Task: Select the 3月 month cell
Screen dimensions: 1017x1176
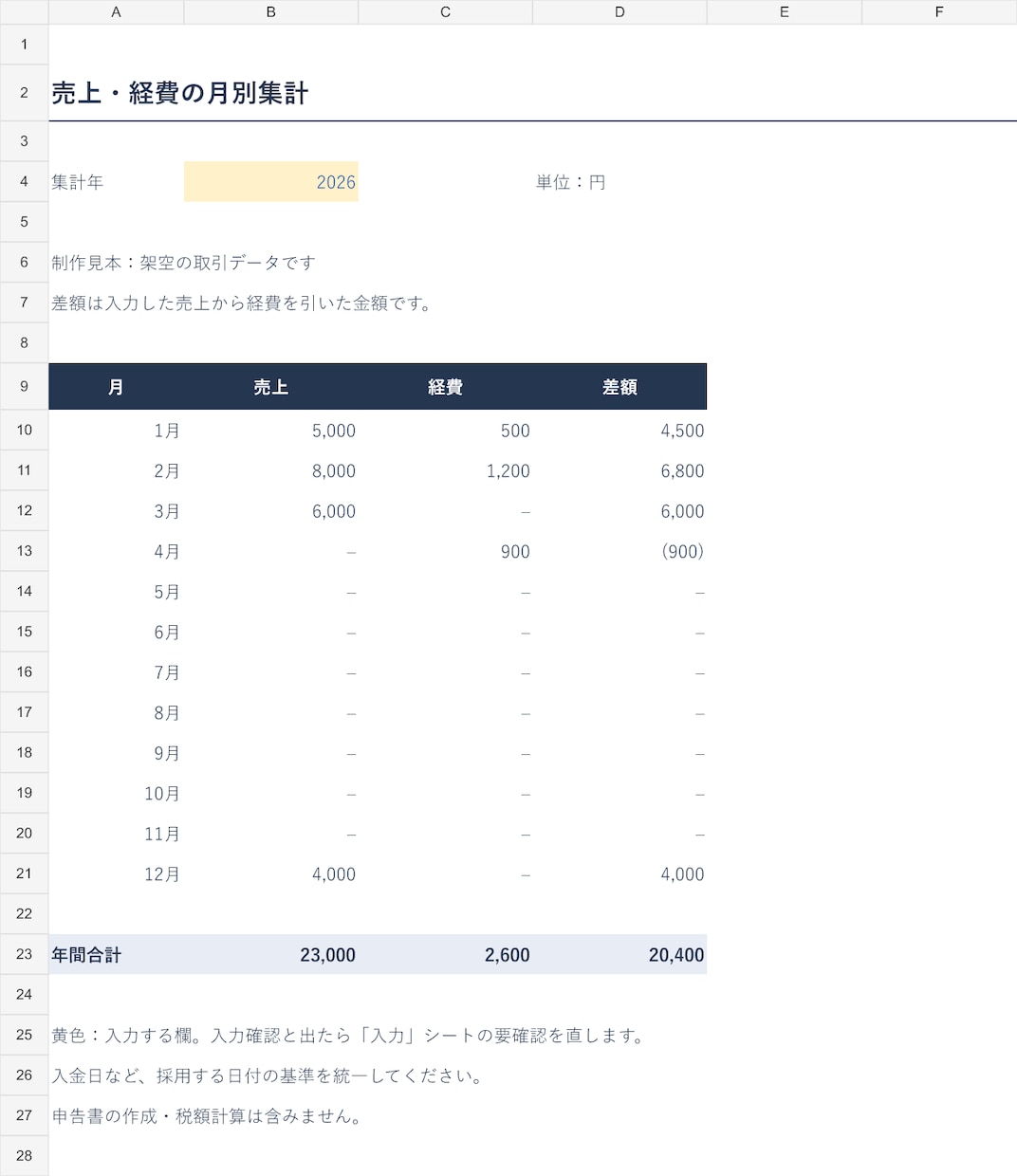Action: tap(117, 511)
